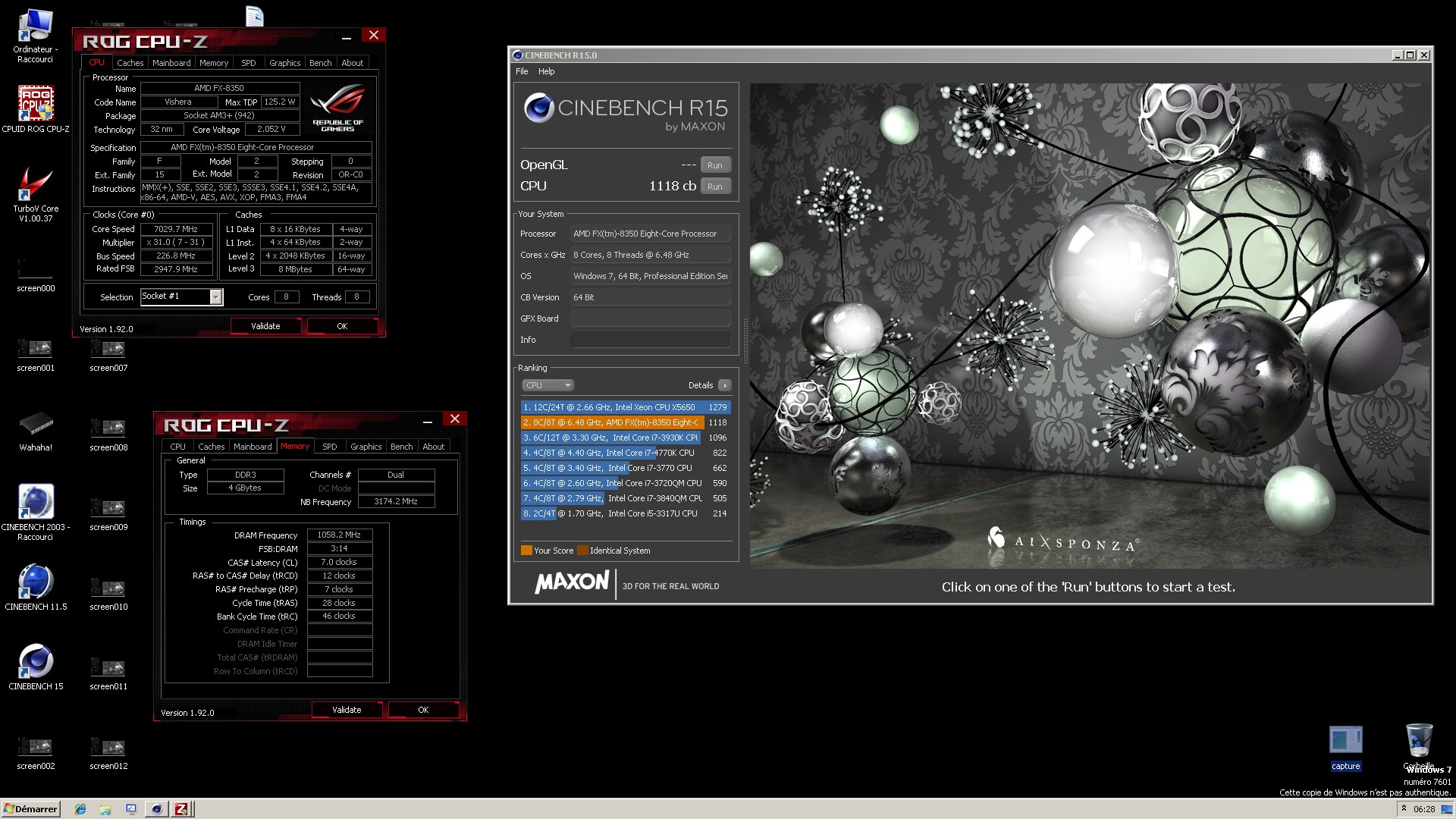Click the Info input field in Cinebench
This screenshot has width=1456, height=819.
pyautogui.click(x=650, y=340)
